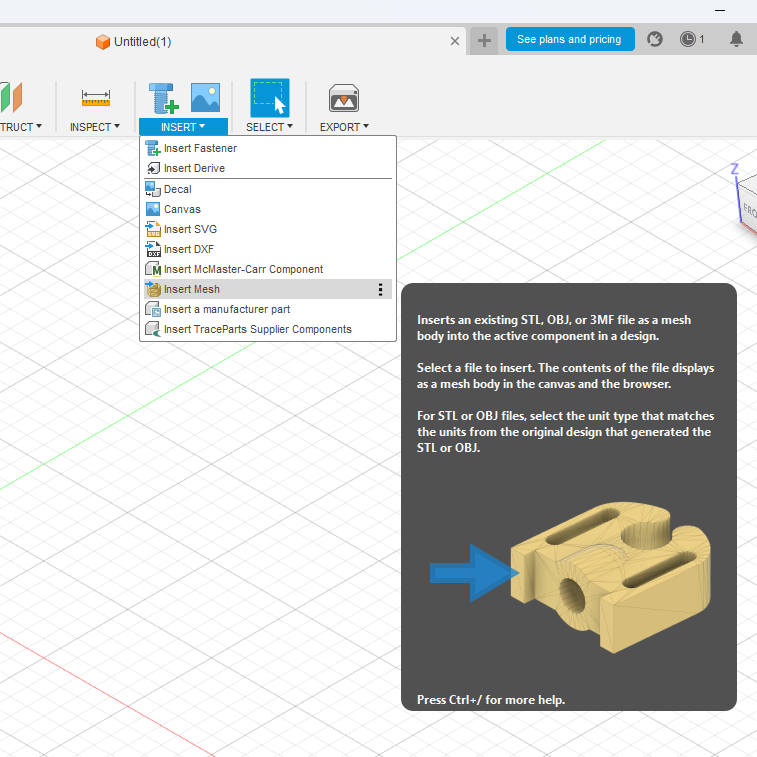
Task: Click the Measure ruler icon
Action: click(96, 98)
